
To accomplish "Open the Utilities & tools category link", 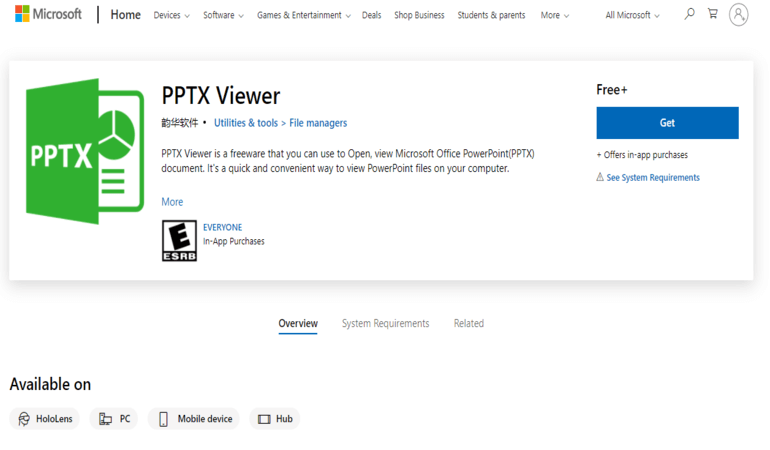I will 246,123.
